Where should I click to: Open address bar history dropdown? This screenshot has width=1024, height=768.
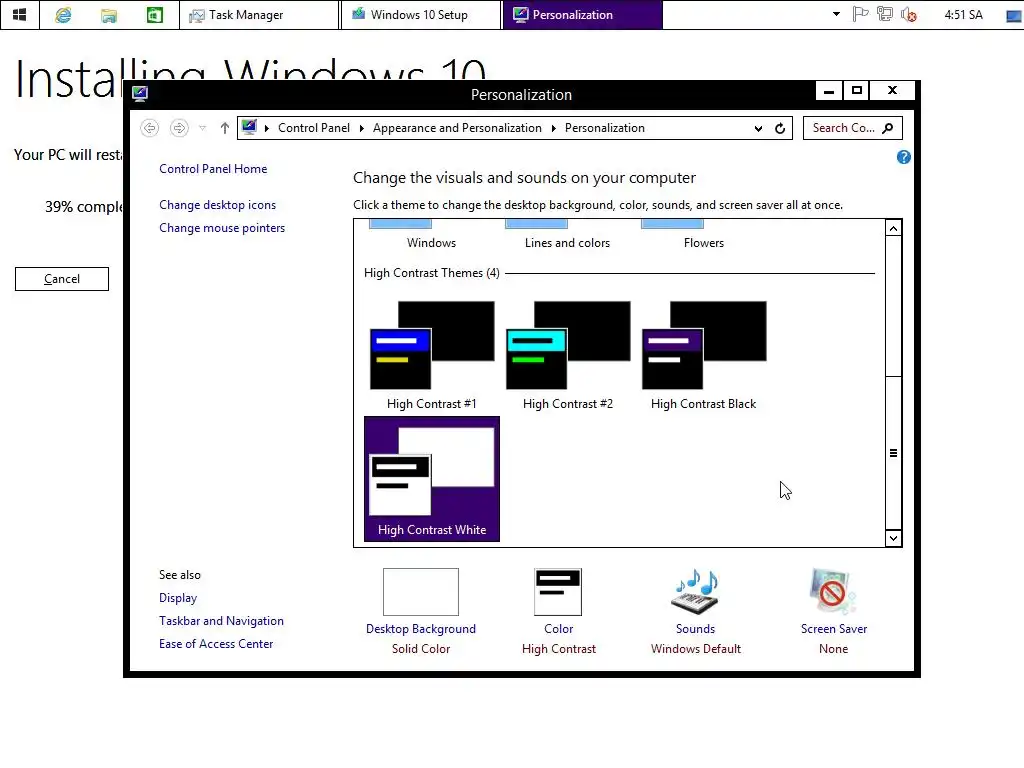[x=758, y=129]
